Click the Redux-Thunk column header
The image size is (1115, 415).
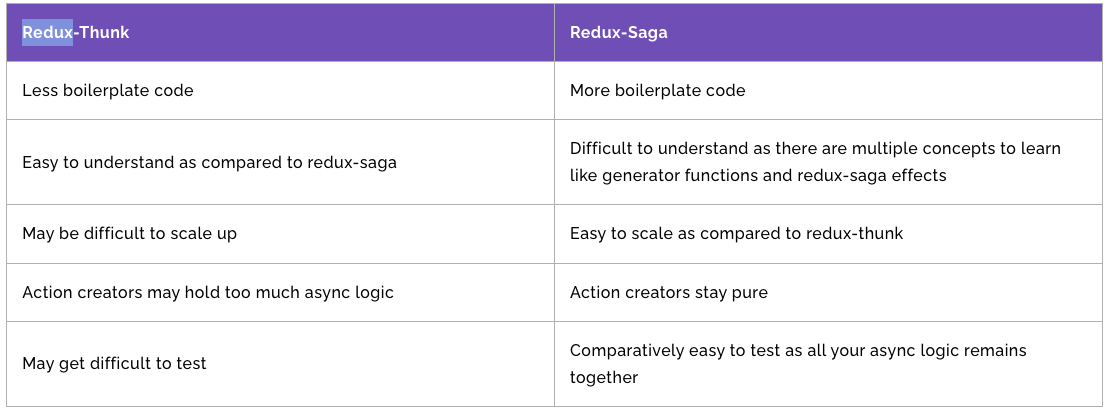pos(280,33)
